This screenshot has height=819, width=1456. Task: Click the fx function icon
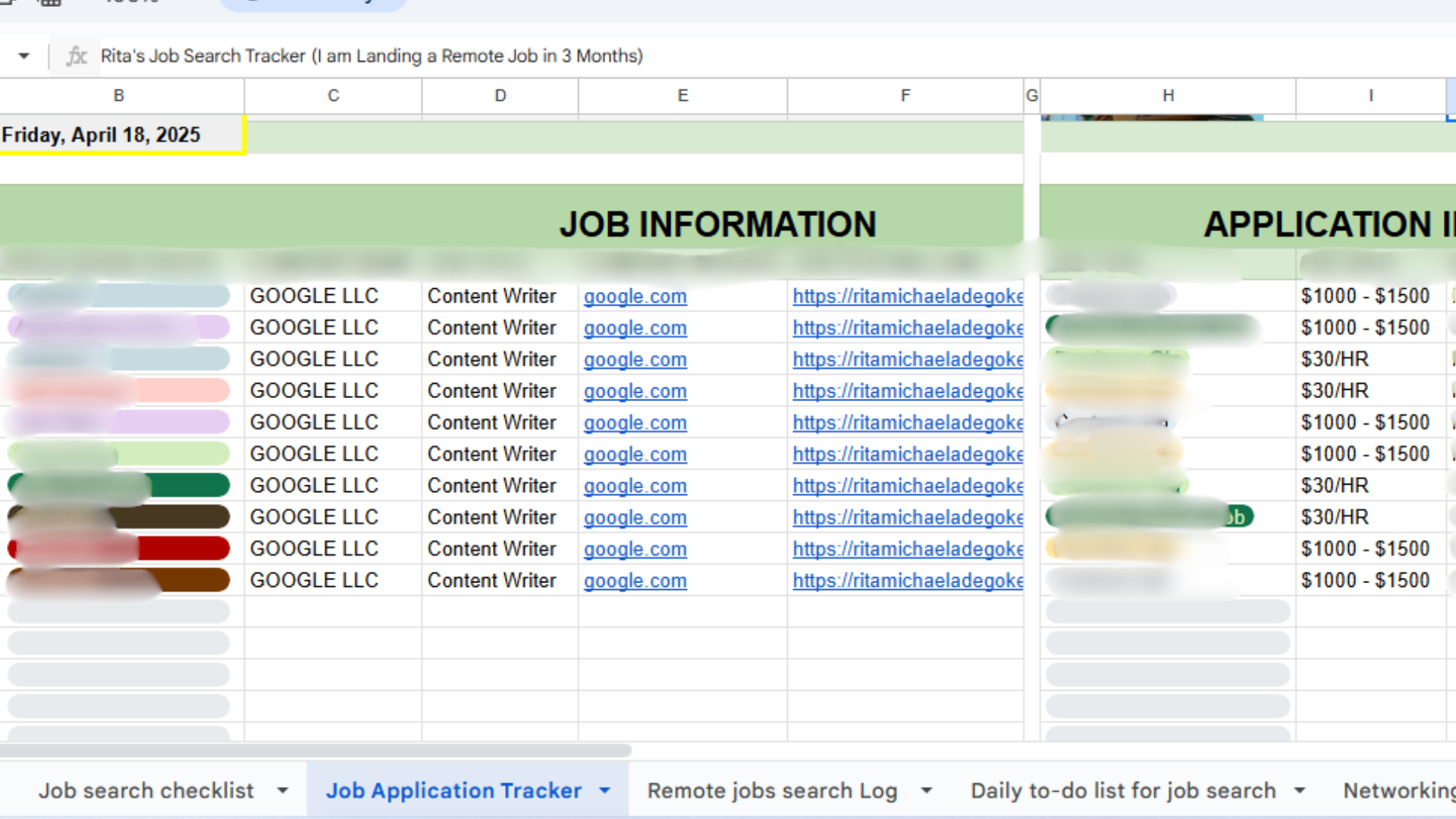pos(76,56)
